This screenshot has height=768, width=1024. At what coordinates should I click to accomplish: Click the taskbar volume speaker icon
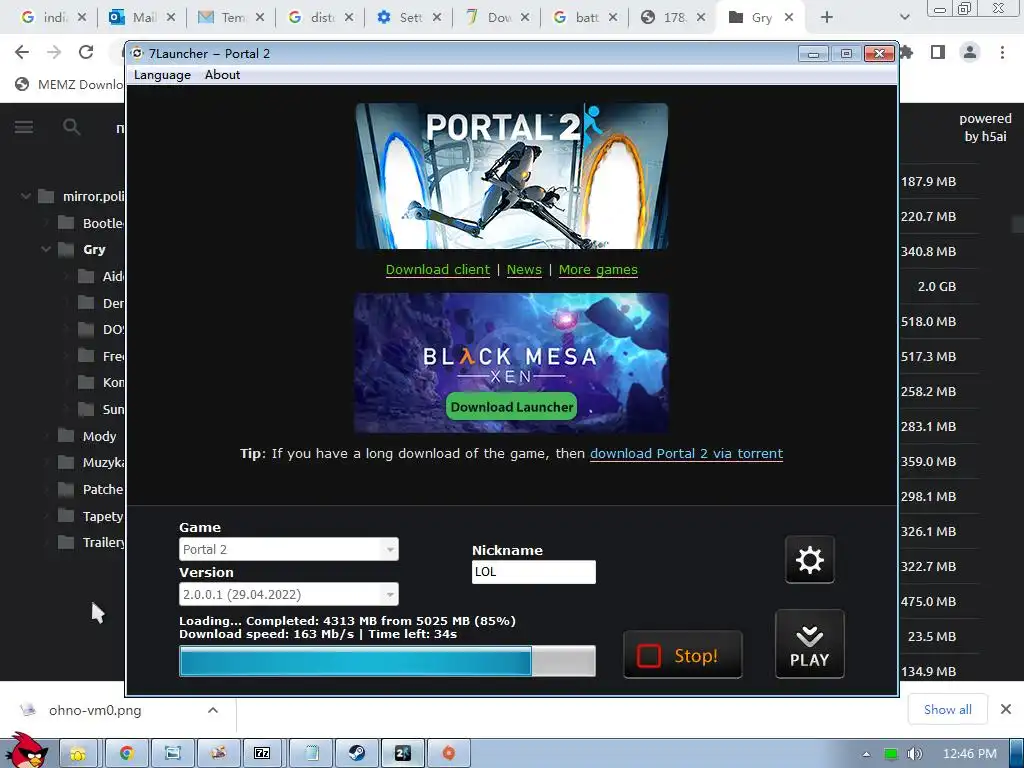(x=914, y=754)
